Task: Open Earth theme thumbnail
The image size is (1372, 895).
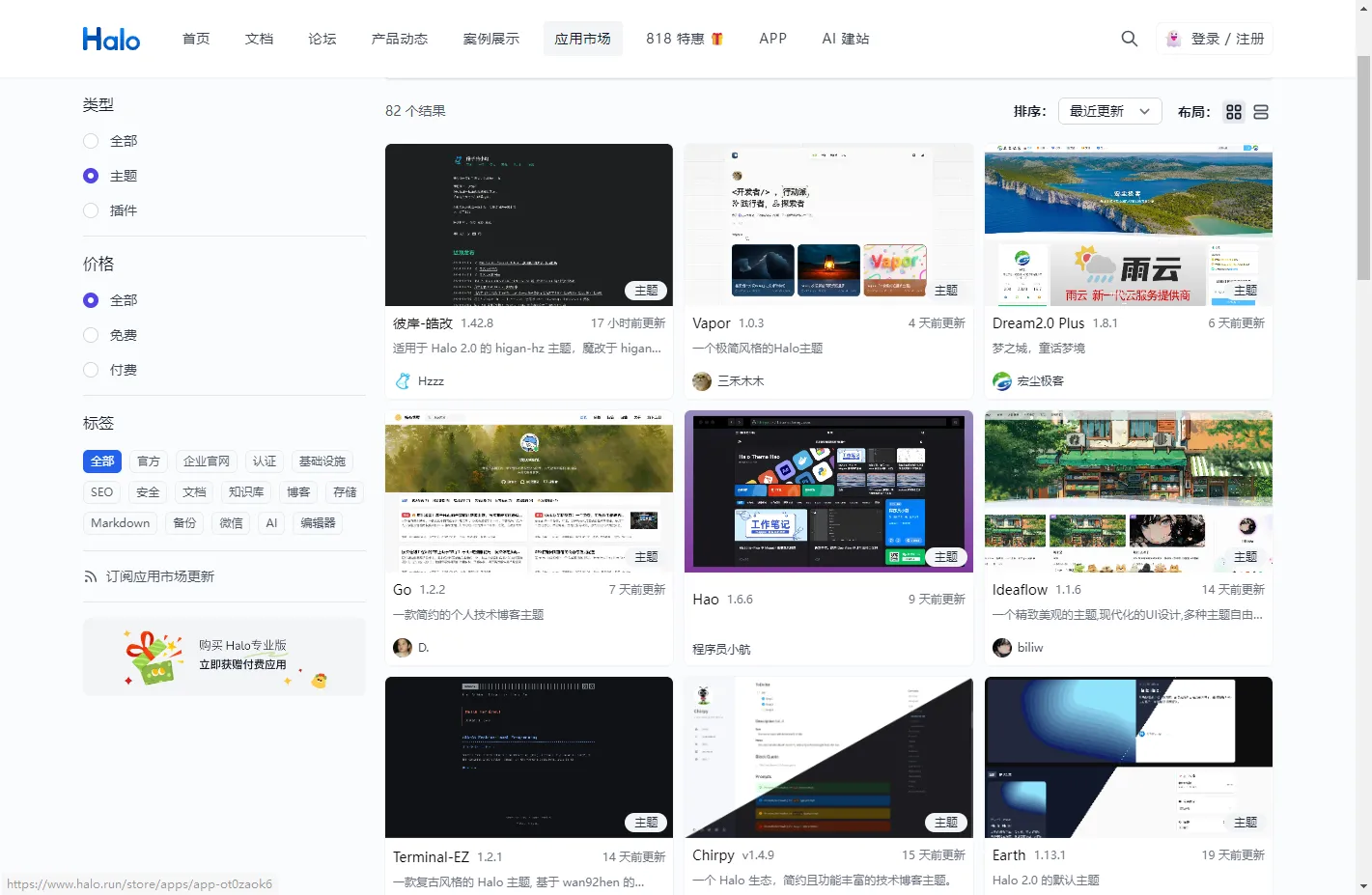Action: (x=1129, y=757)
